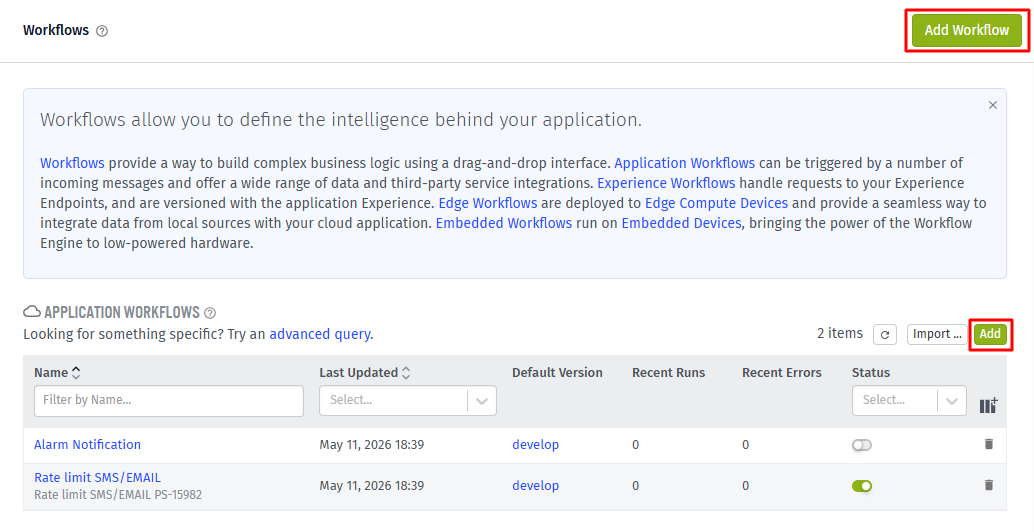Delete the Rate limit SMS/EMAIL workflow

(x=988, y=485)
